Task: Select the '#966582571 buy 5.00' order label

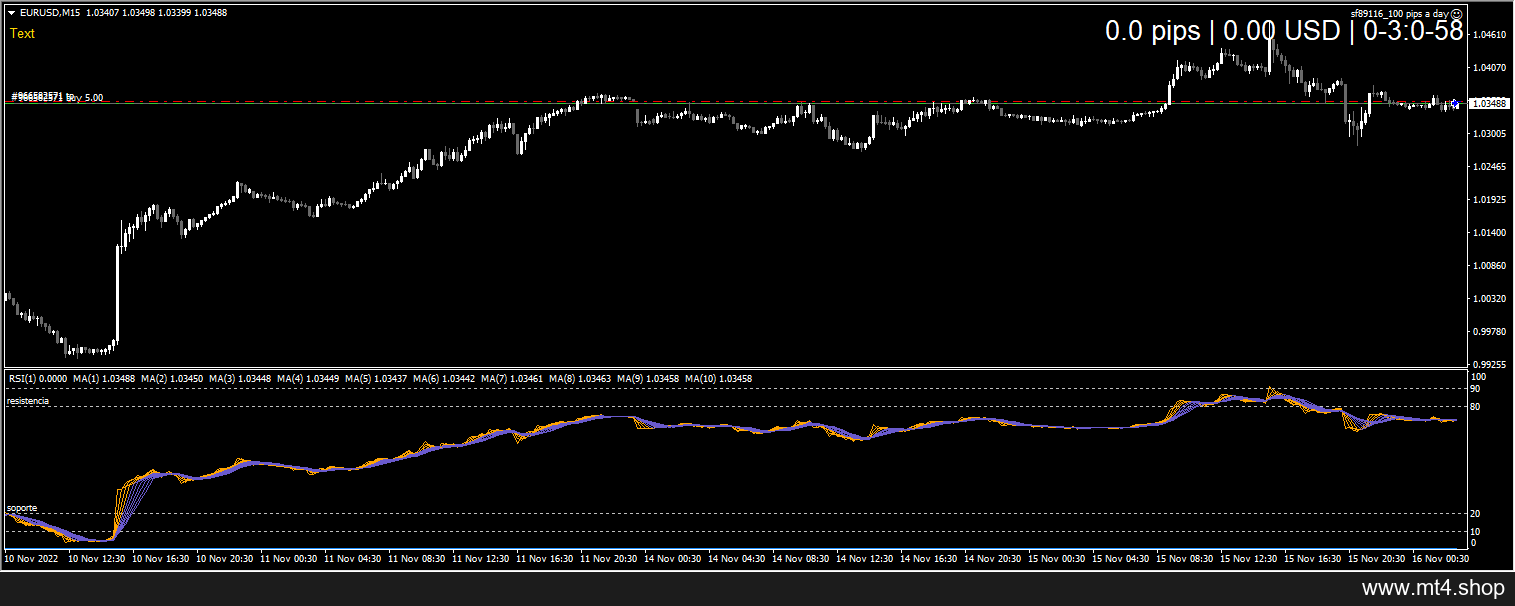Action: pos(57,97)
